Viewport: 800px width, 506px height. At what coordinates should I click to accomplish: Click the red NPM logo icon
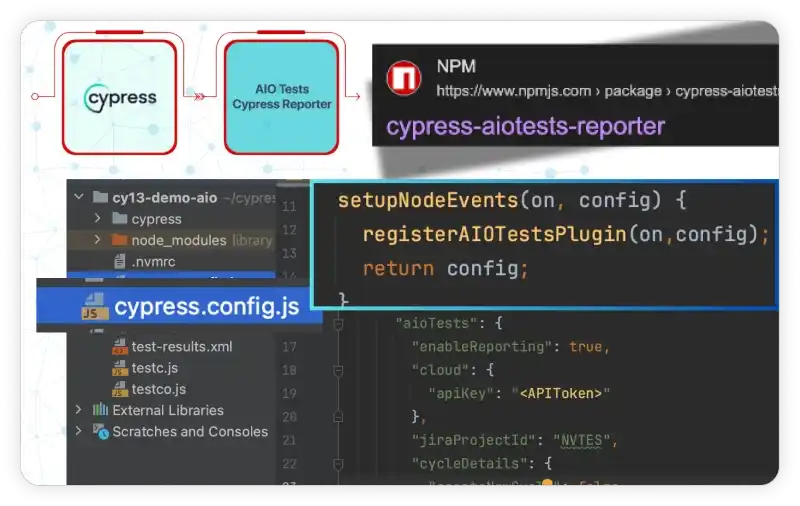[404, 78]
